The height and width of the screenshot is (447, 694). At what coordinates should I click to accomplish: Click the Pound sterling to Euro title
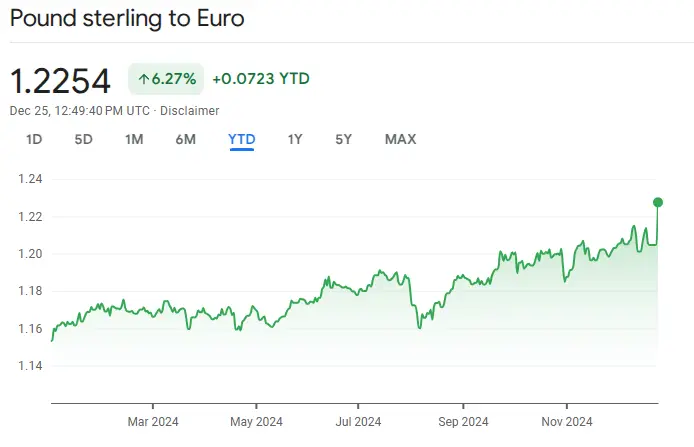[x=126, y=18]
